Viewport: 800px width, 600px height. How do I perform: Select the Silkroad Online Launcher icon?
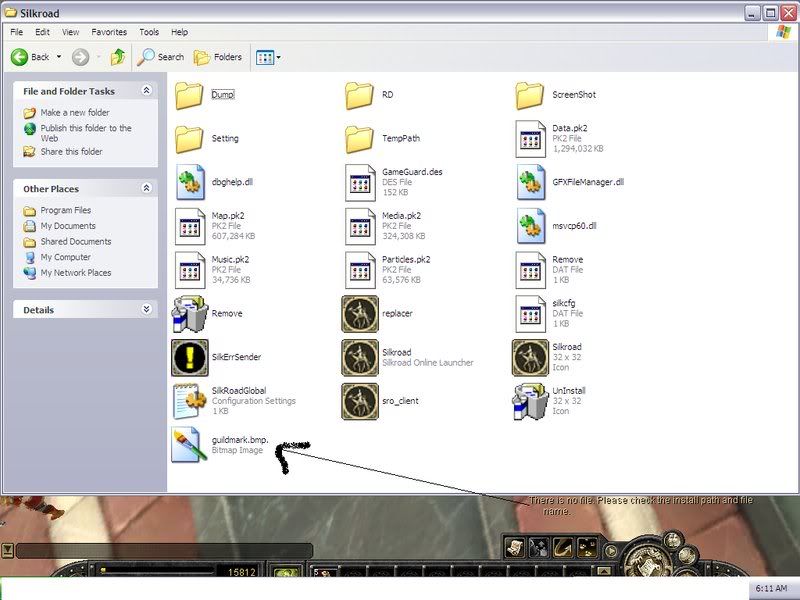[360, 358]
